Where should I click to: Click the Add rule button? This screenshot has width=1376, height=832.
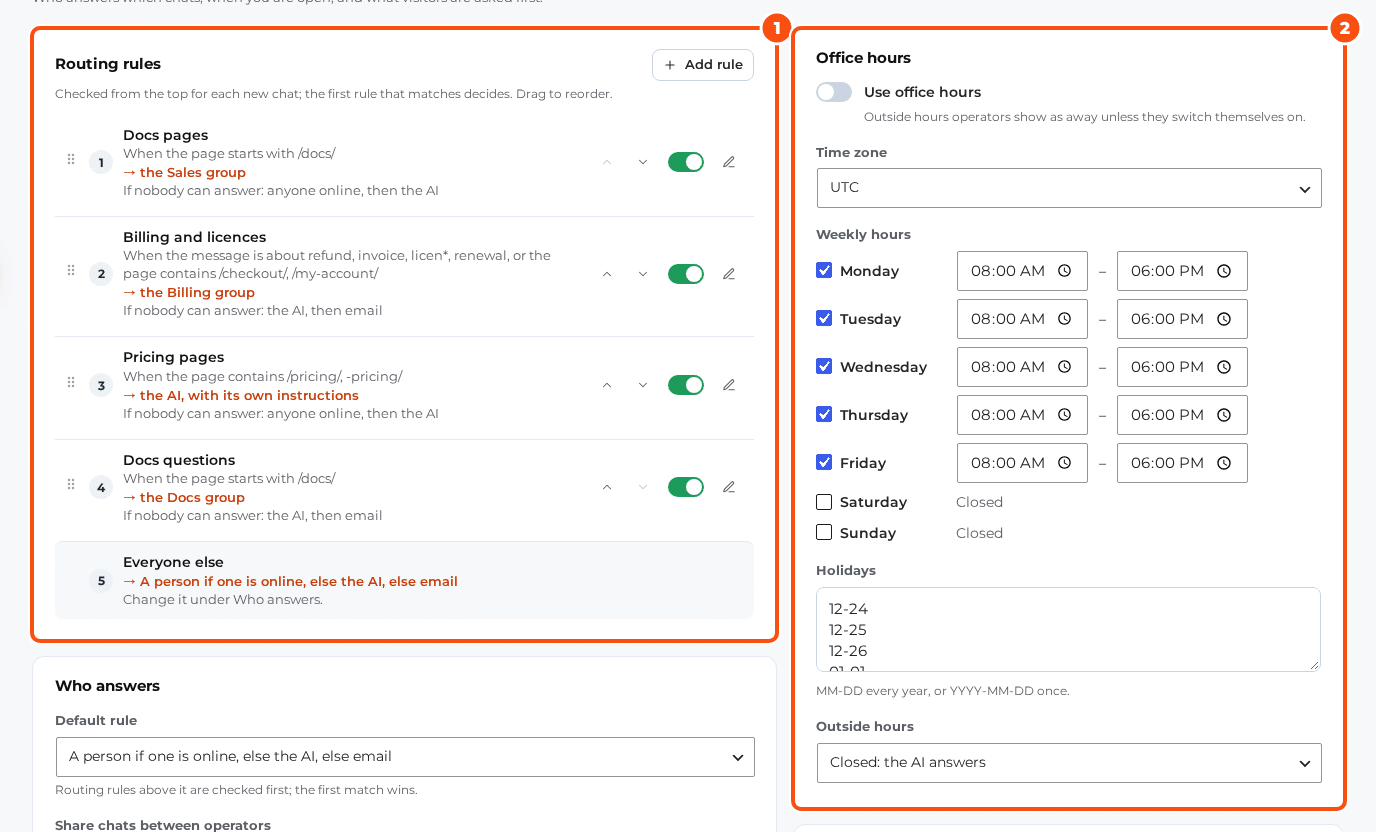pos(703,65)
